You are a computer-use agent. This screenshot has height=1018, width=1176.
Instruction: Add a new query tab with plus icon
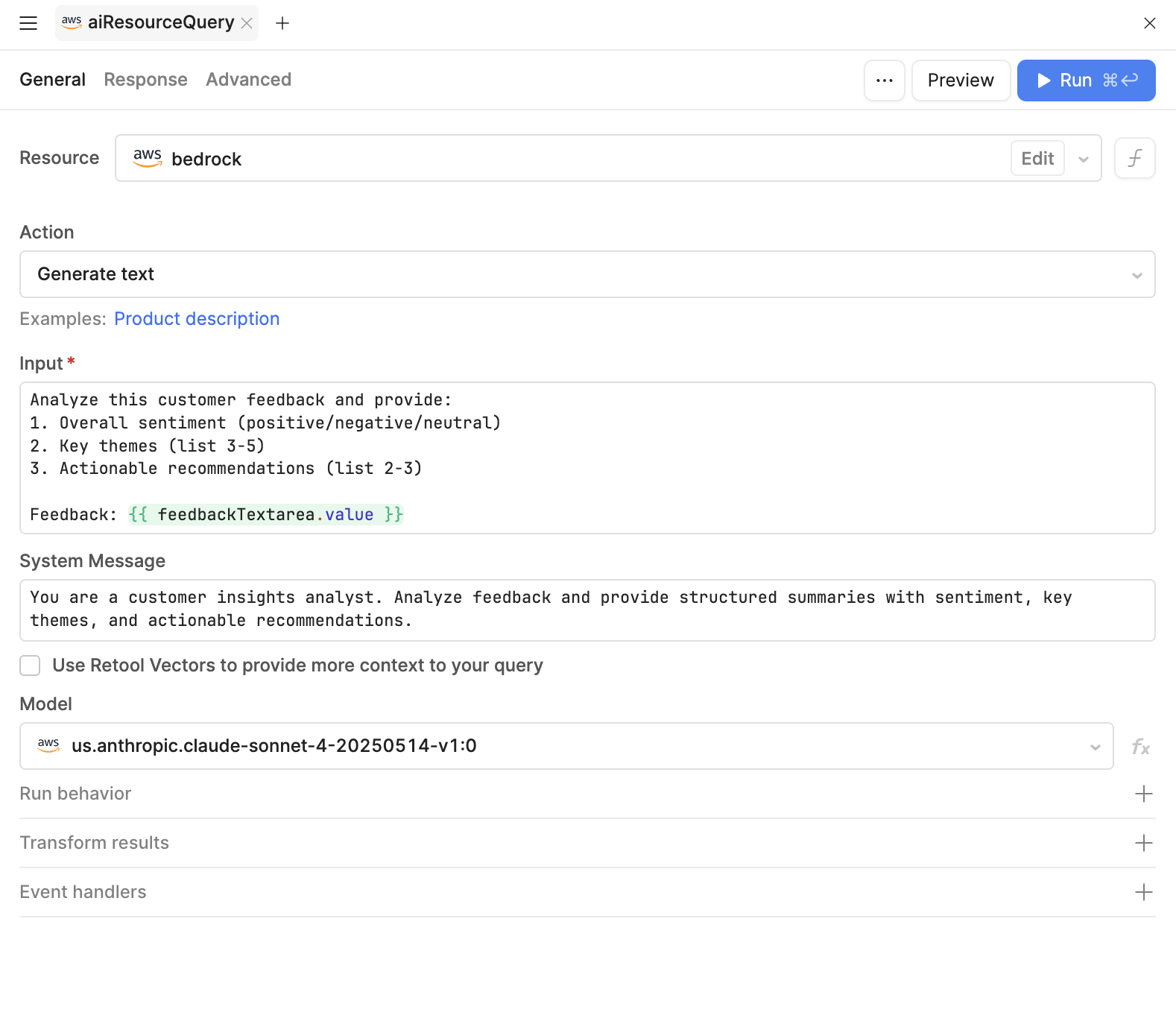[x=282, y=23]
